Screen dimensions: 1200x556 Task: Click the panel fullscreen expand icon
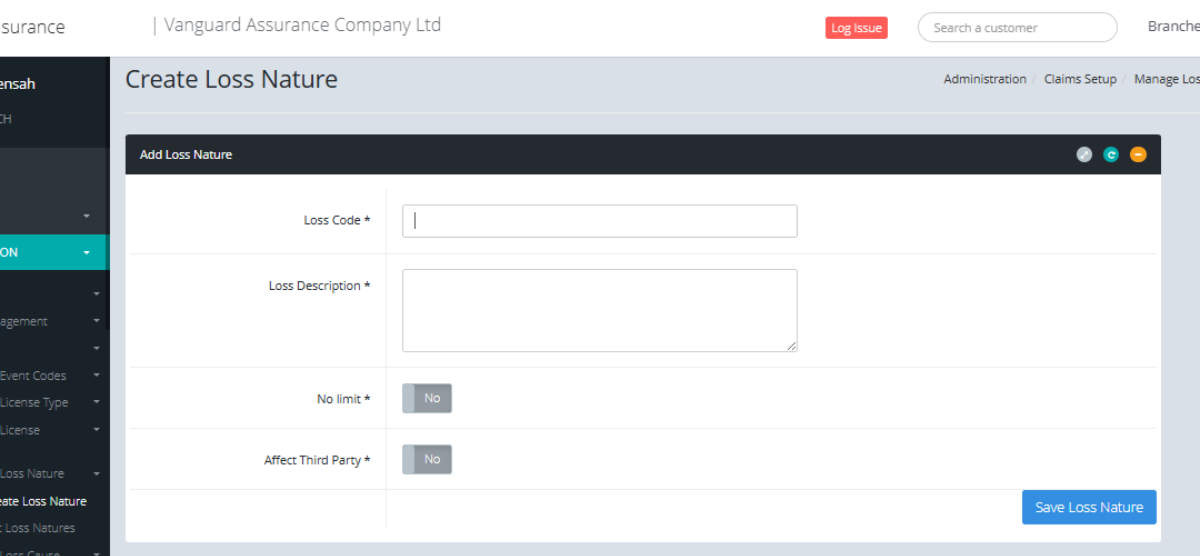pyautogui.click(x=1084, y=154)
